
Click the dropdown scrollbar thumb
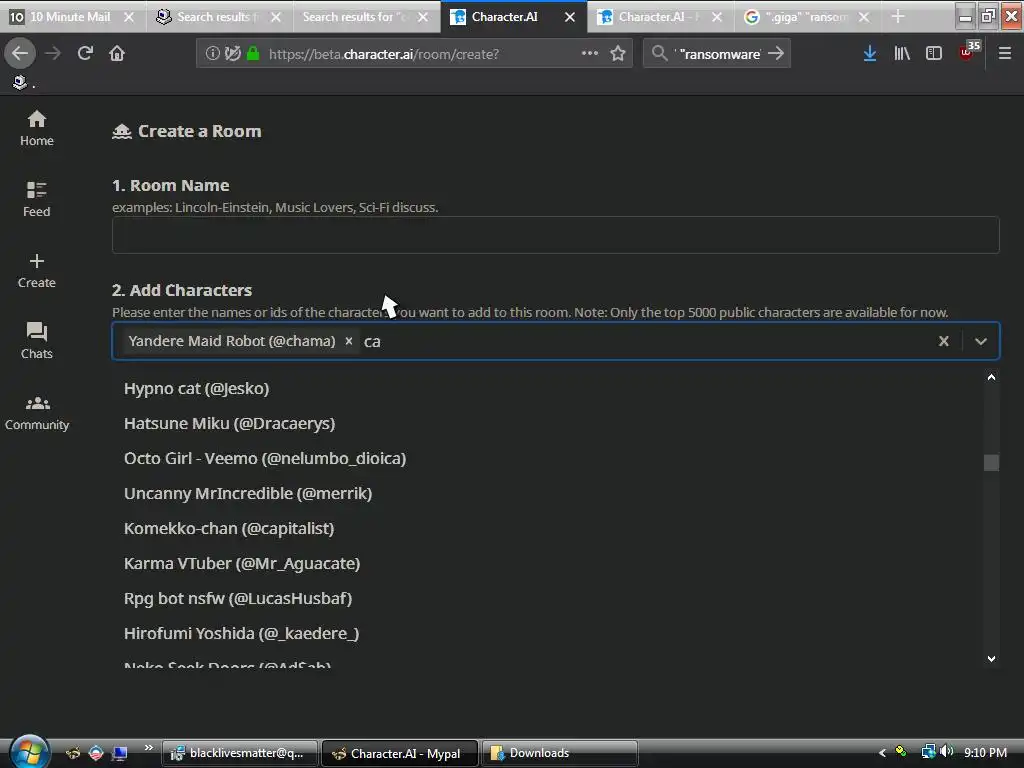[991, 462]
